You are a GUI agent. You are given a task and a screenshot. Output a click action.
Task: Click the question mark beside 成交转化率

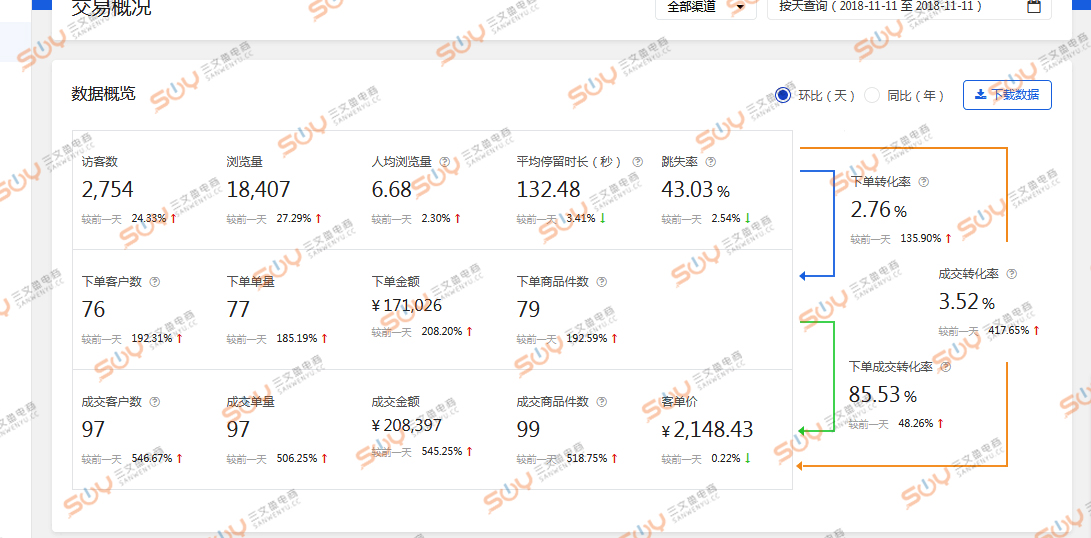tap(1011, 274)
